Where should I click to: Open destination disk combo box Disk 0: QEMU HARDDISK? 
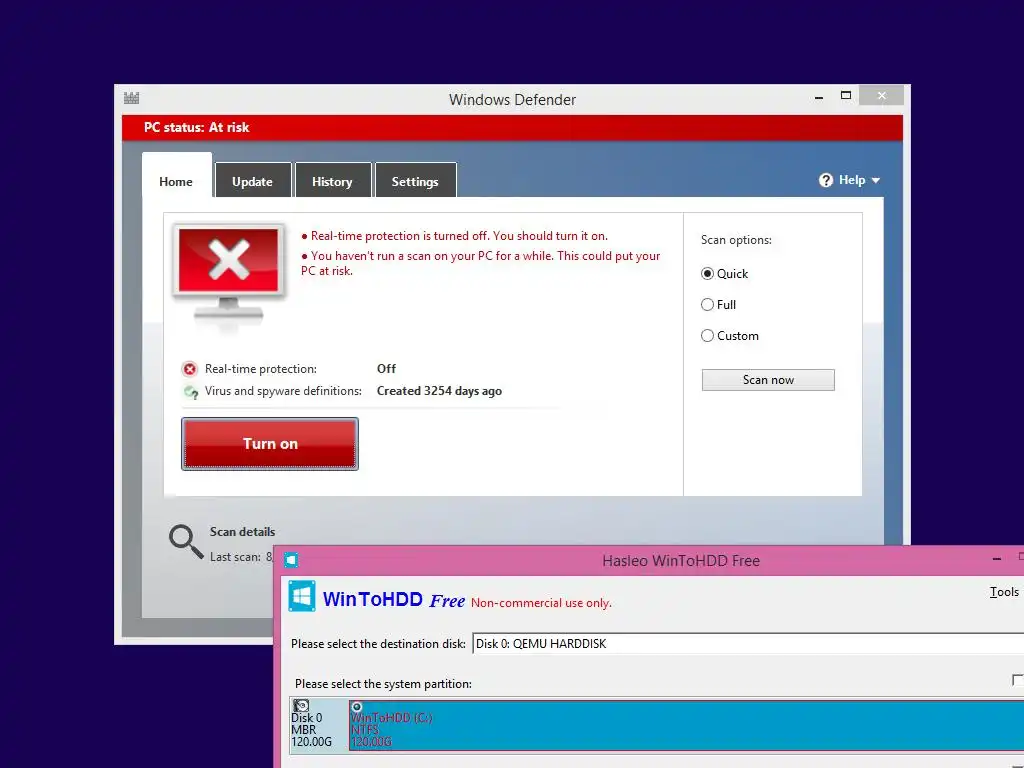[748, 643]
